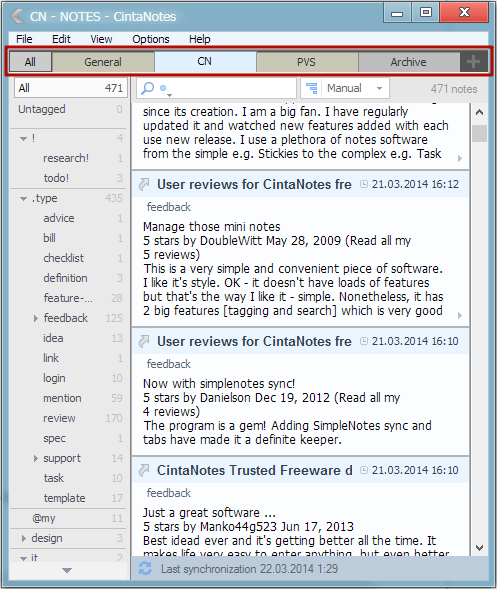
Task: Select the feature-... tag
Action: click(68, 298)
